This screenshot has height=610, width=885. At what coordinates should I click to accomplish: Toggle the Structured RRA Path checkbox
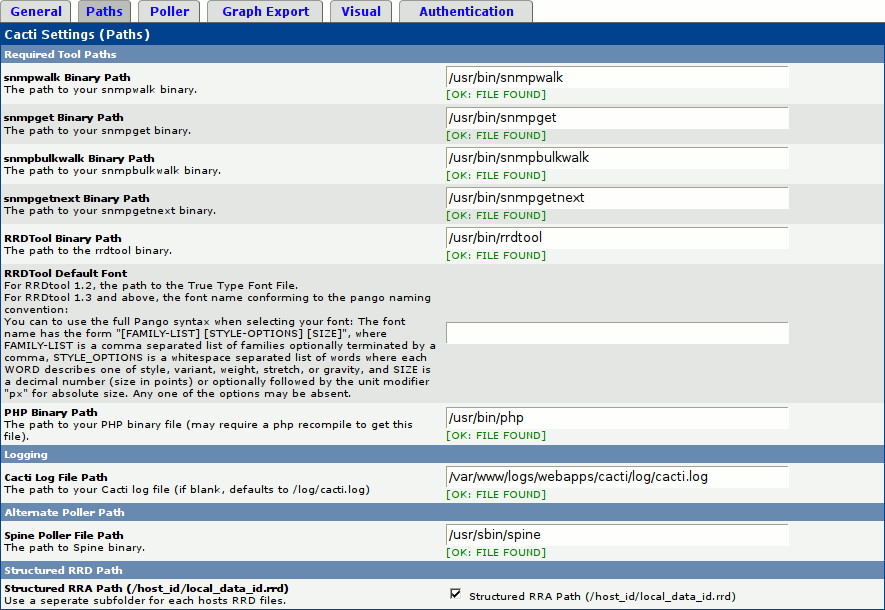[x=455, y=594]
